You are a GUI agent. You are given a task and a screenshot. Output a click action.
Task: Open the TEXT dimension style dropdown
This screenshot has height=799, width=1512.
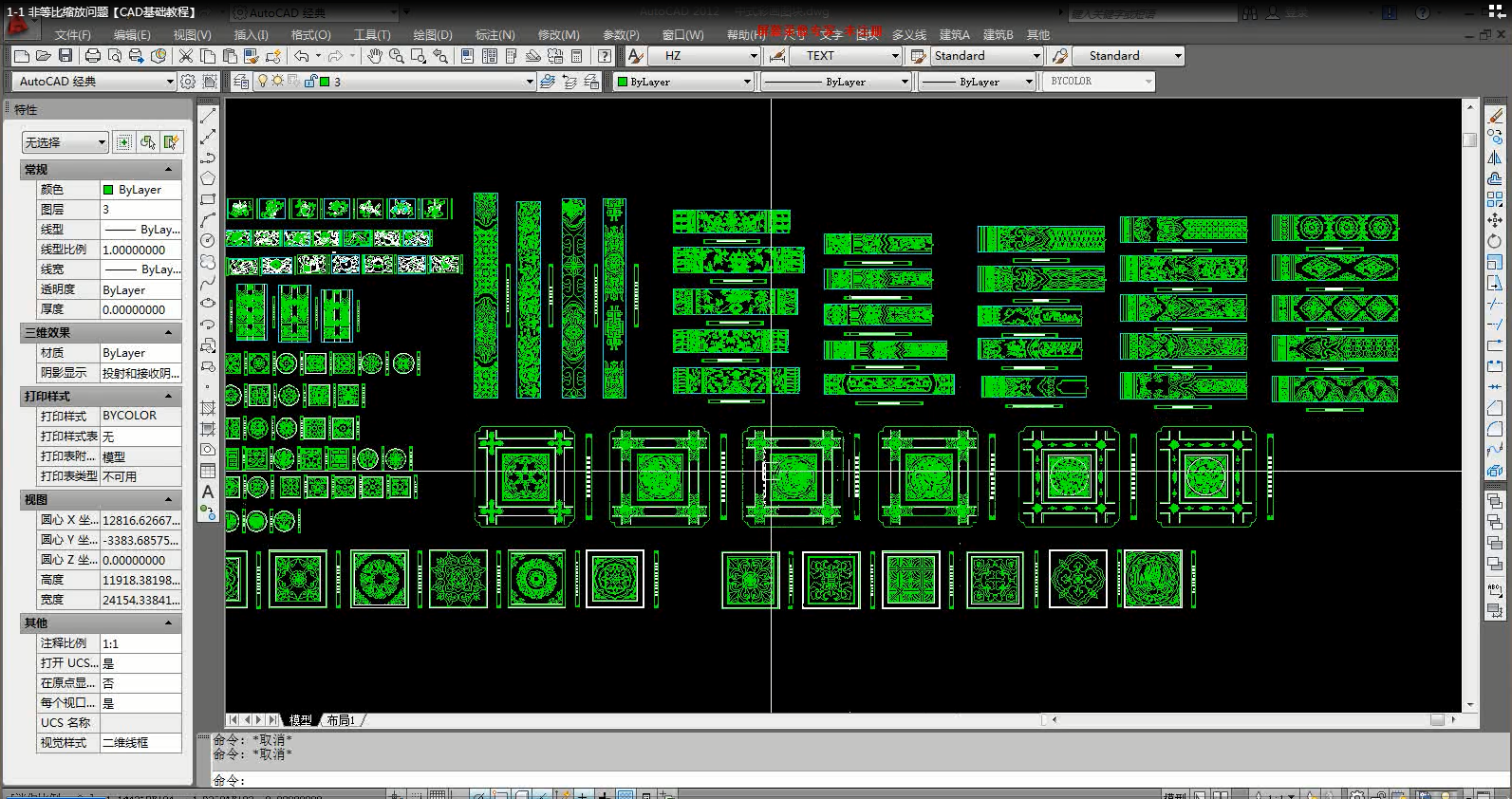click(847, 56)
